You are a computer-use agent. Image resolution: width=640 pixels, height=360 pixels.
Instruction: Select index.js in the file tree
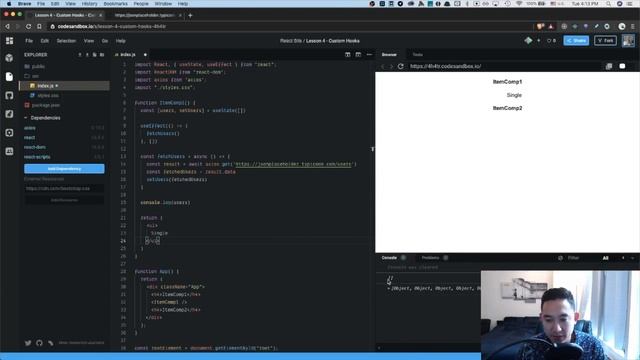(x=64, y=86)
